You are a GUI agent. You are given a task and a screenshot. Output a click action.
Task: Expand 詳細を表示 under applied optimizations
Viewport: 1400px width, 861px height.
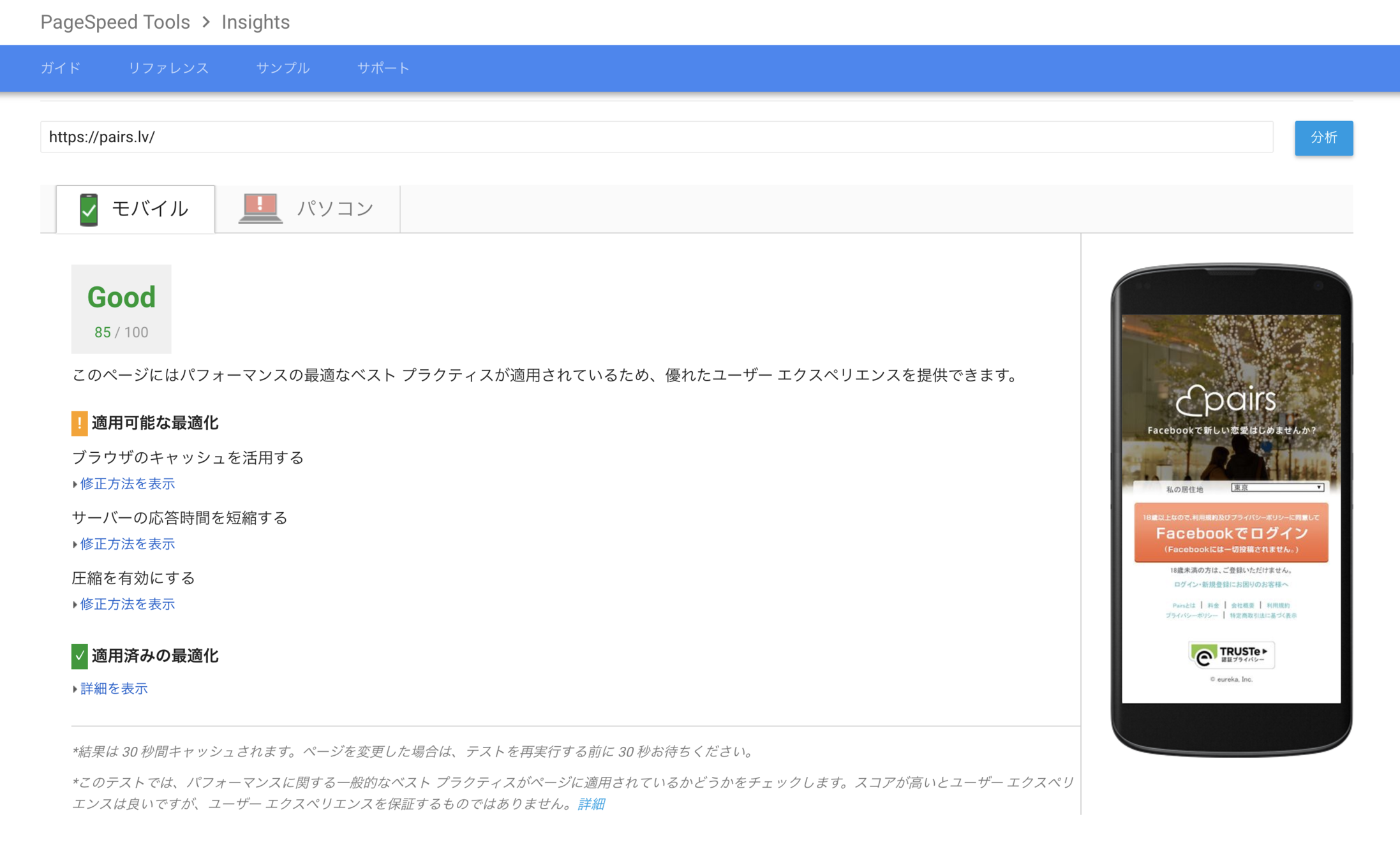tap(114, 689)
